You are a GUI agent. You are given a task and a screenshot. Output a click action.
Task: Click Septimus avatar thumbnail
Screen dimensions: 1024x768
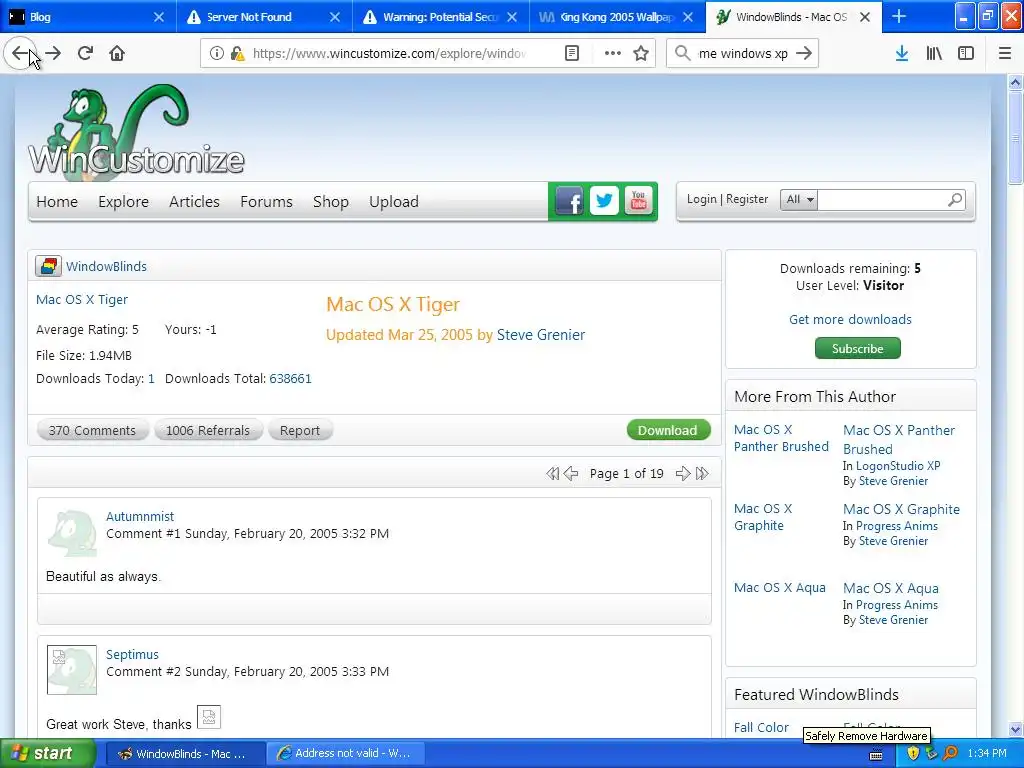(72, 670)
